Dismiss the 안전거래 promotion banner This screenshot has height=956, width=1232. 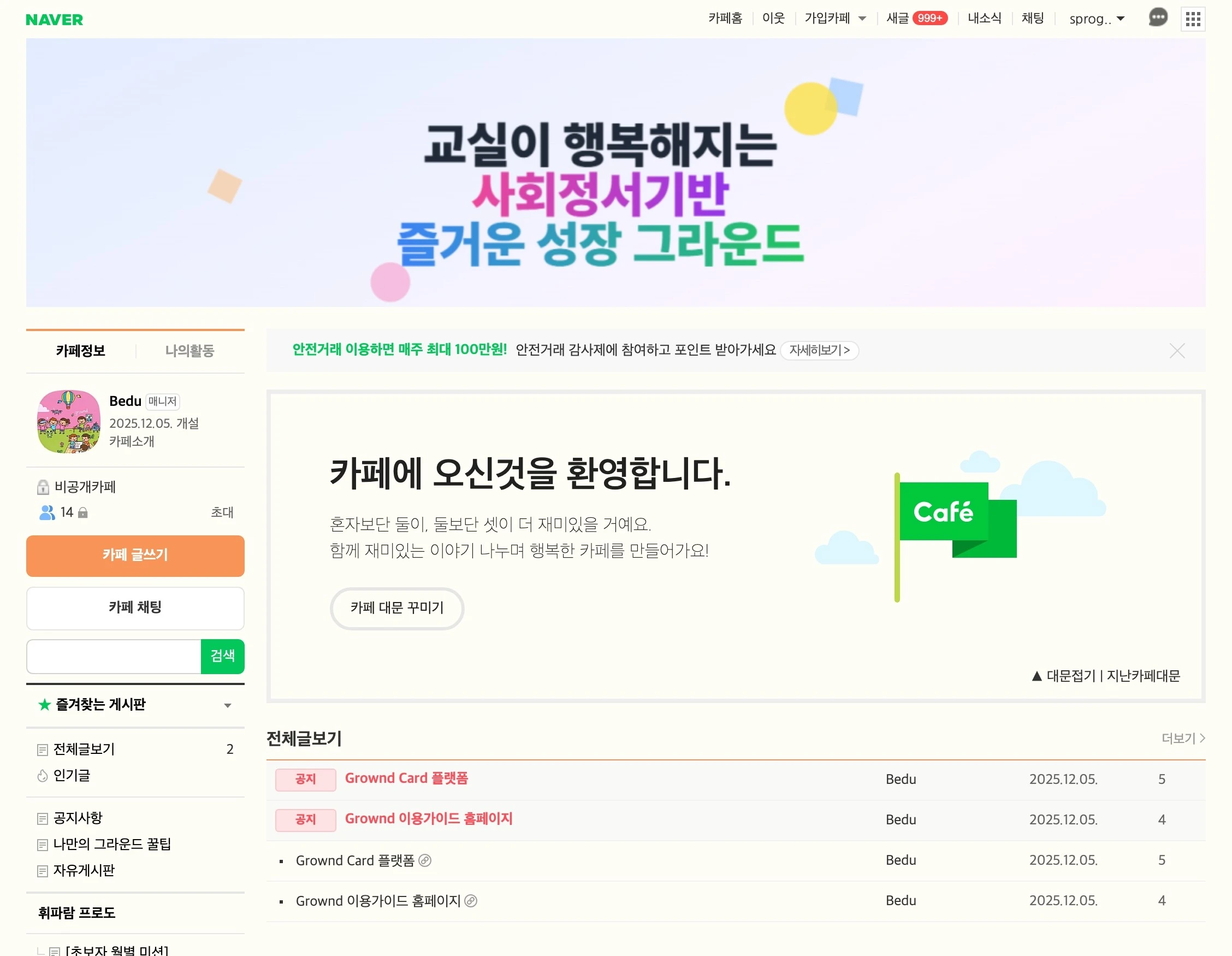pyautogui.click(x=1177, y=351)
